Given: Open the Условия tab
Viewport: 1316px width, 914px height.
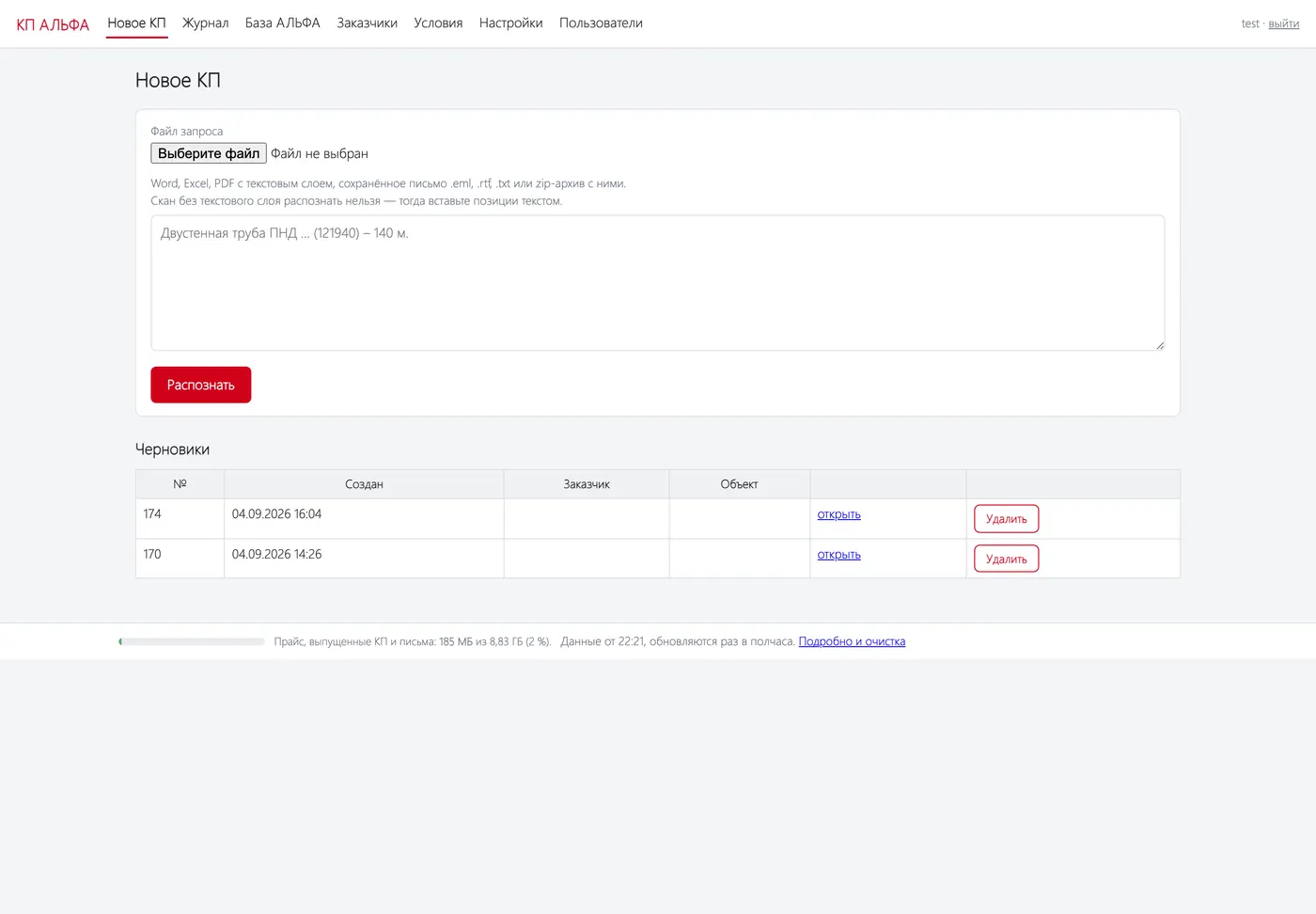Looking at the screenshot, I should (x=438, y=24).
